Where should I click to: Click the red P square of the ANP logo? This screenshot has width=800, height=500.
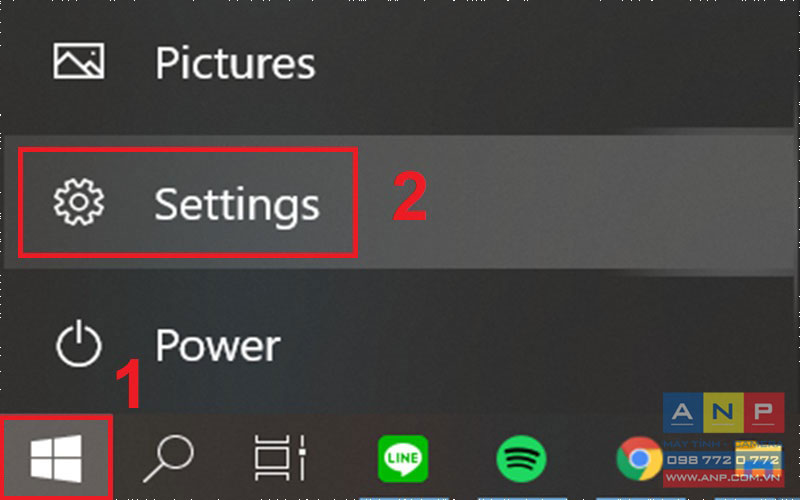pos(764,412)
